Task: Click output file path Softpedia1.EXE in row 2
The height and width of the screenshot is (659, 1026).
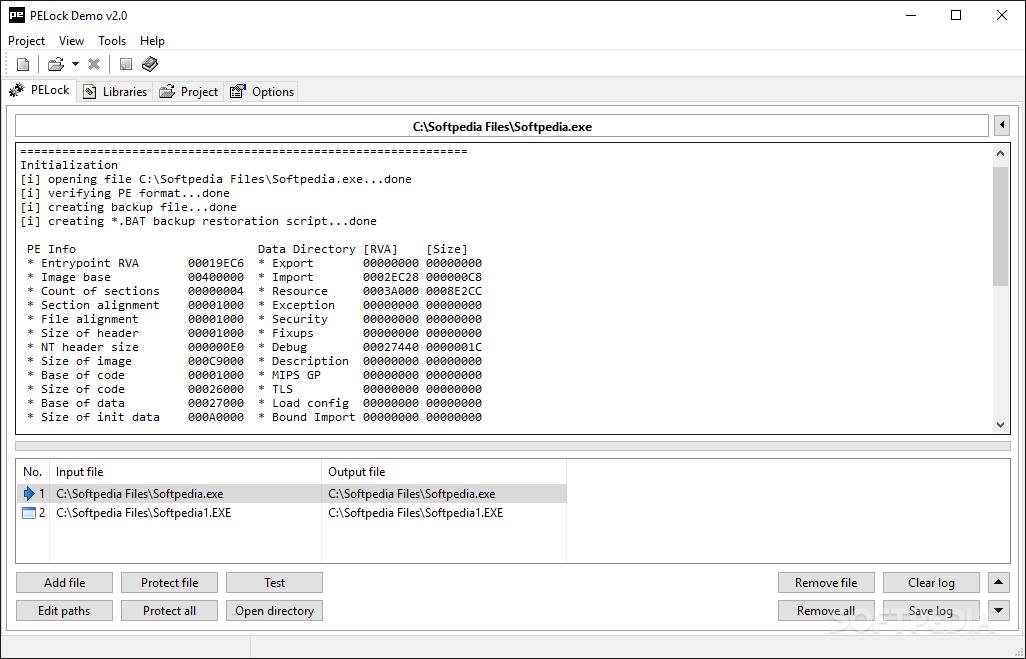Action: (416, 513)
